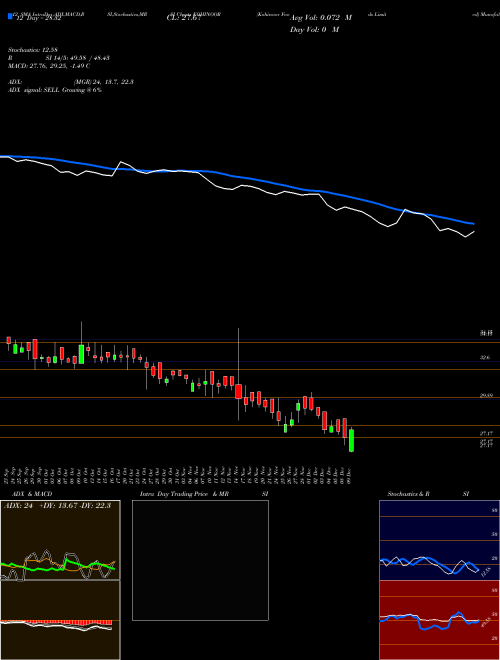Screen dimensions: 500x660
Task: Select the 'Day Vol: 0 M' text
Action: 314,30
